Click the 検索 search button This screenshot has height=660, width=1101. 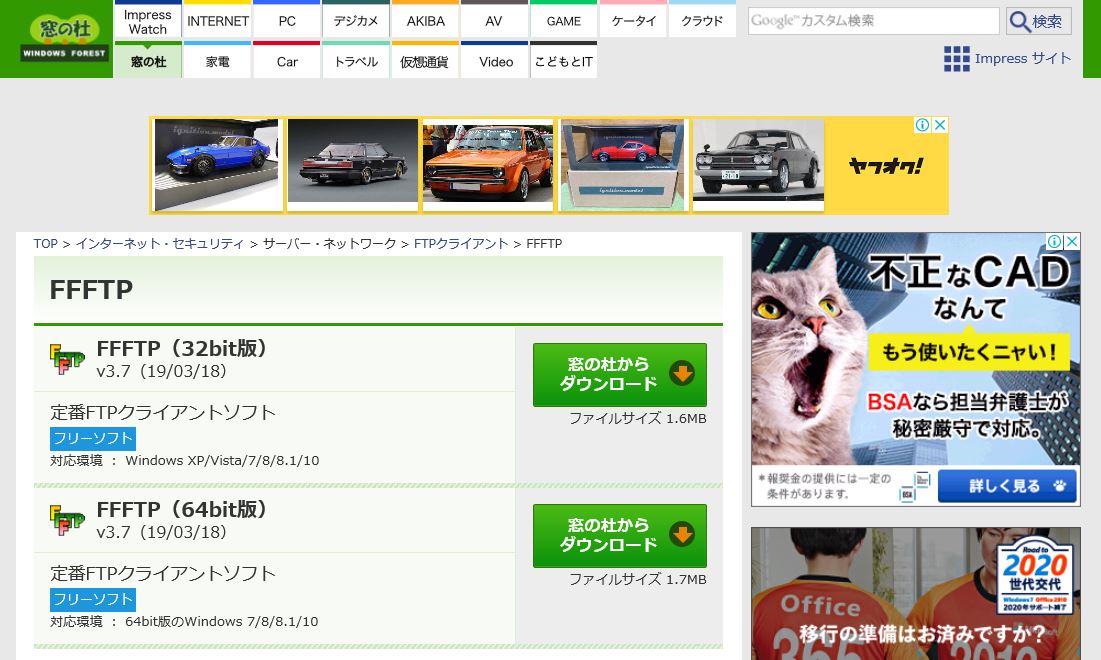(1039, 21)
